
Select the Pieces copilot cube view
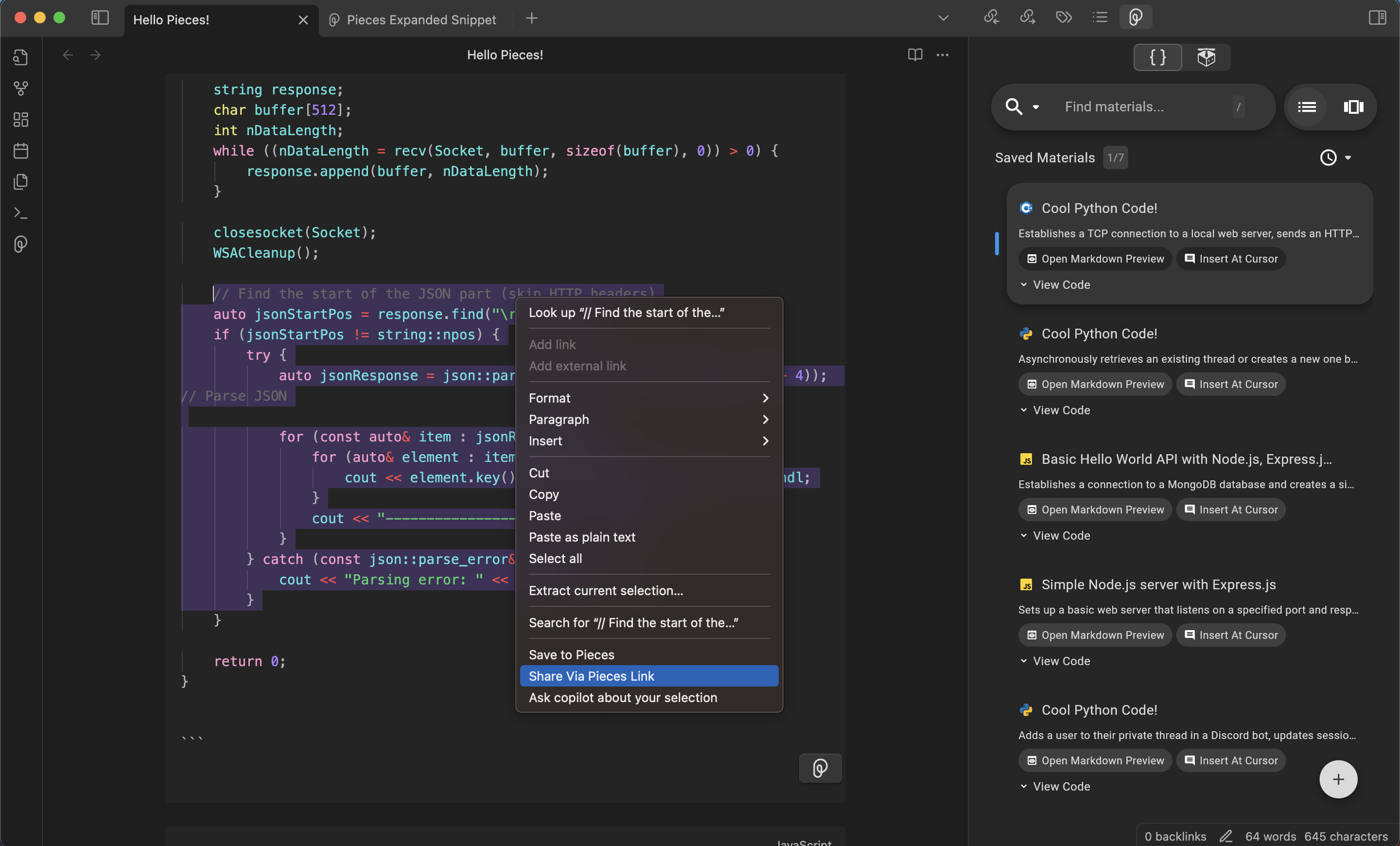pos(1206,57)
